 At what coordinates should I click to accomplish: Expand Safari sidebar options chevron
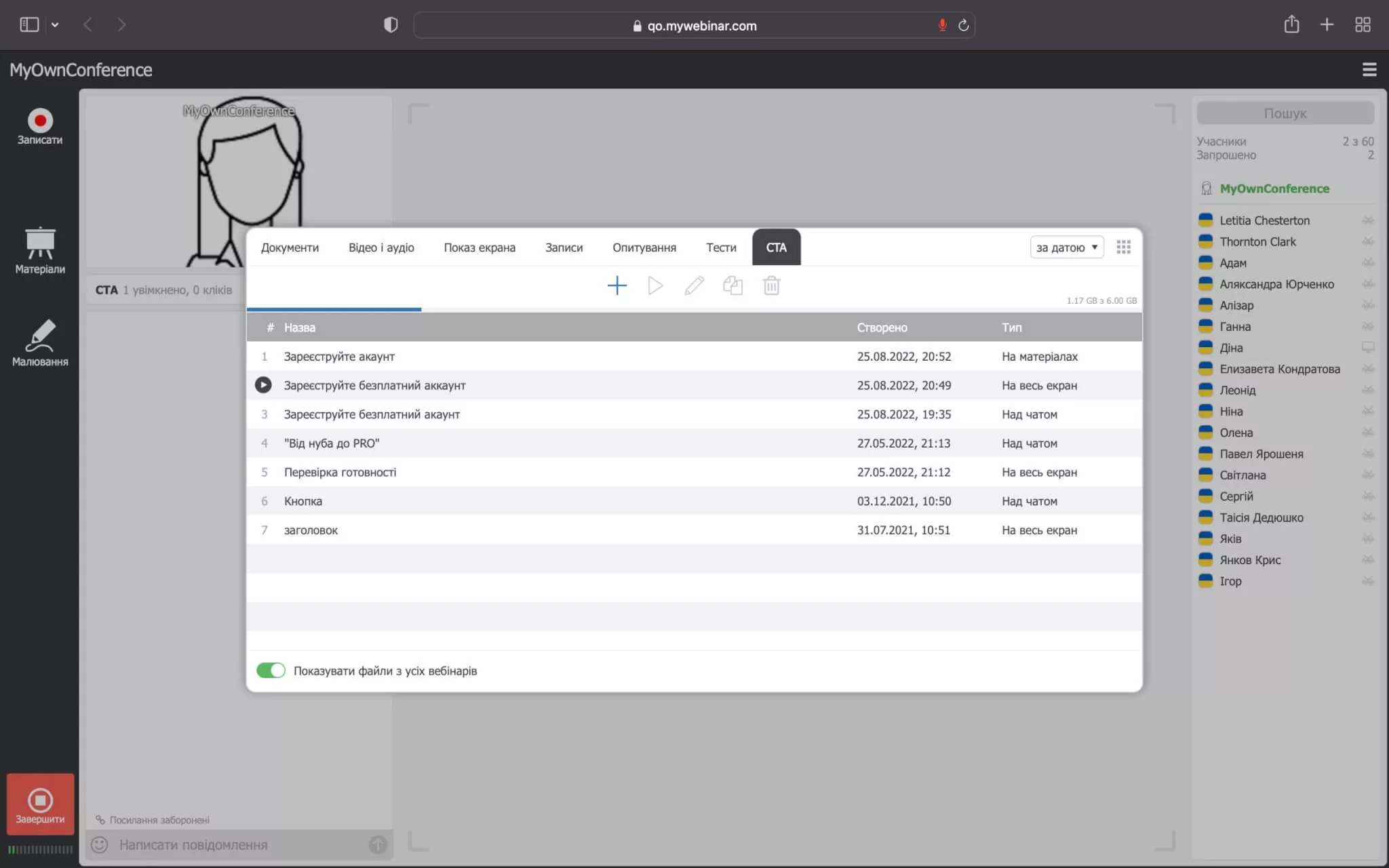click(x=55, y=25)
